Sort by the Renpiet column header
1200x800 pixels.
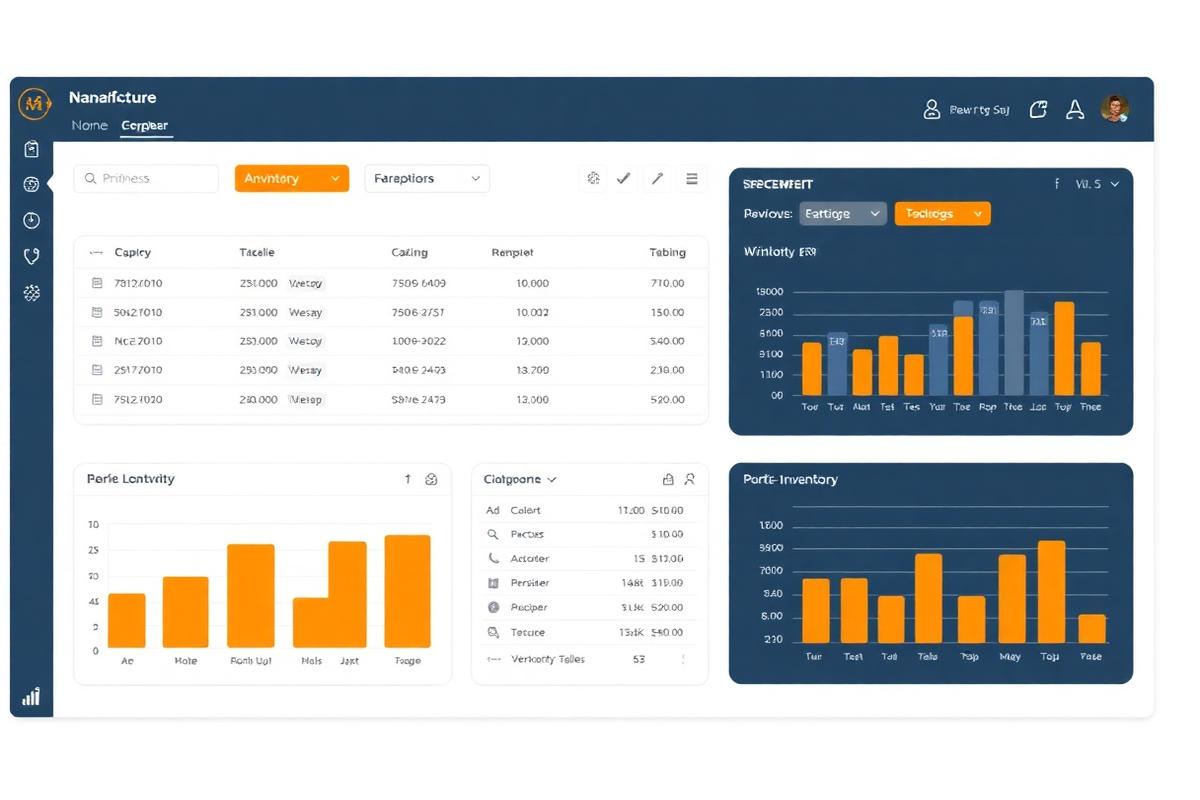click(x=512, y=252)
